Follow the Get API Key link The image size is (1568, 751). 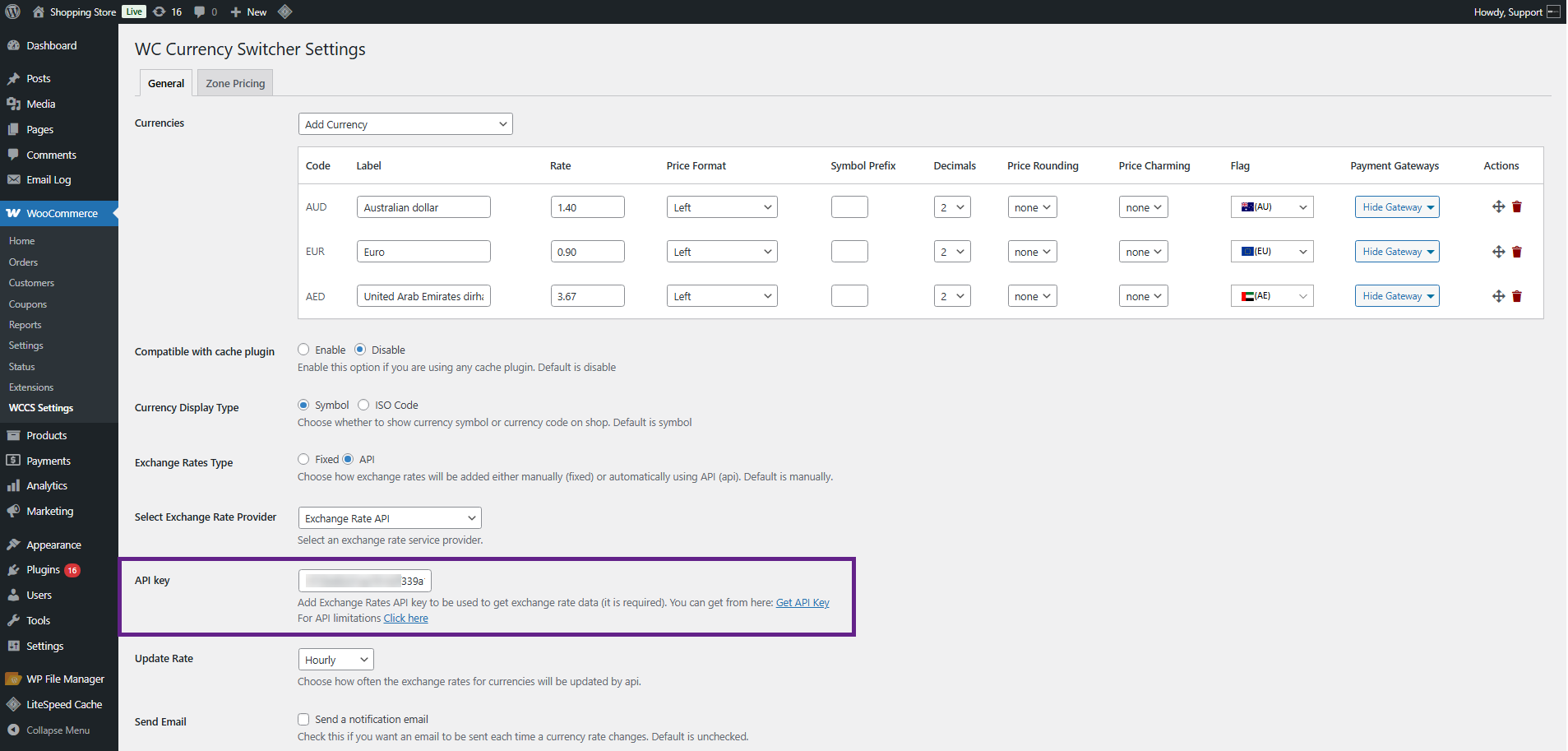click(803, 603)
